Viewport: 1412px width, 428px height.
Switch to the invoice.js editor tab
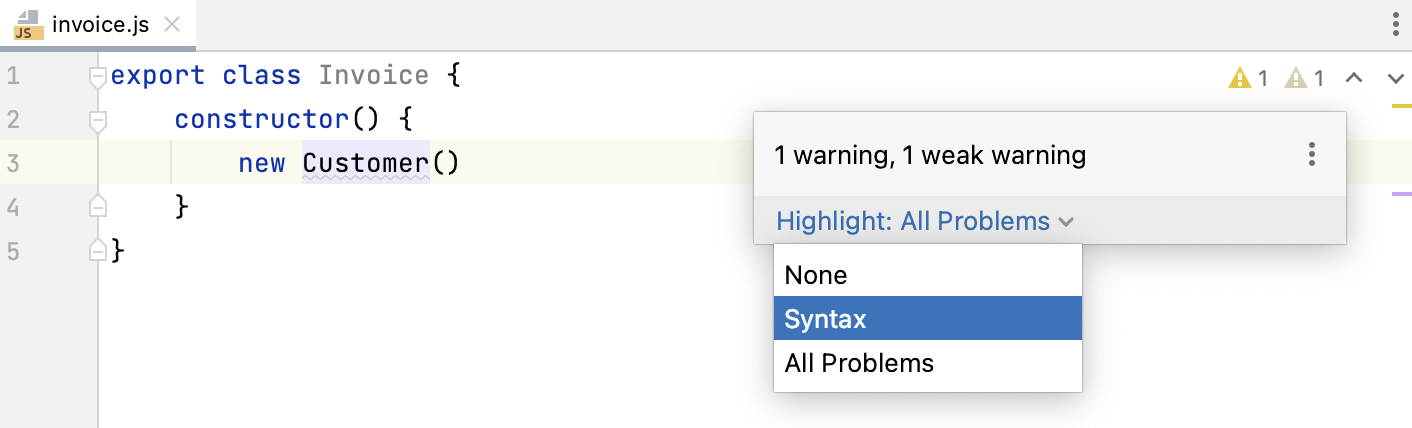(100, 25)
